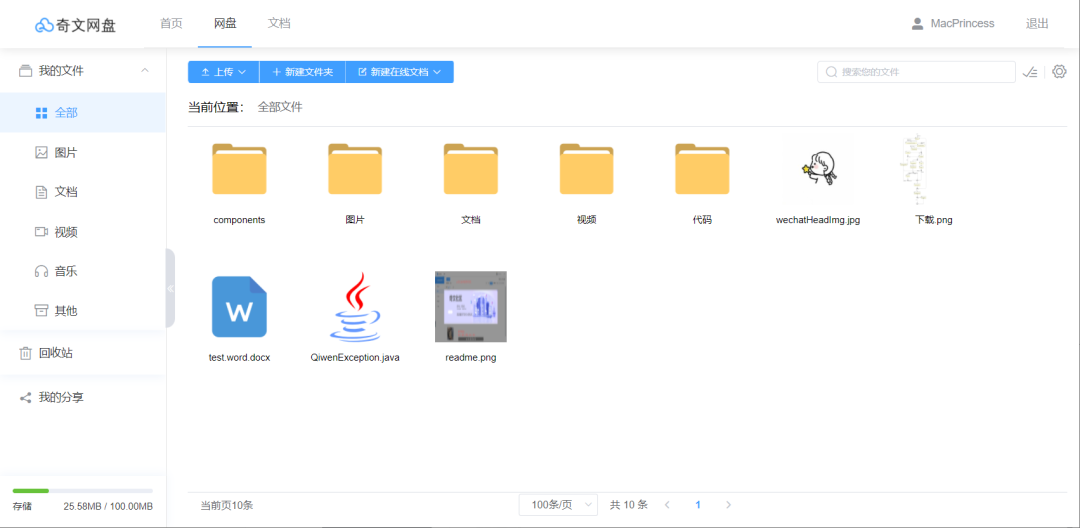Viewport: 1080px width, 528px height.
Task: Open the 视频 folder icon
Action: (586, 169)
